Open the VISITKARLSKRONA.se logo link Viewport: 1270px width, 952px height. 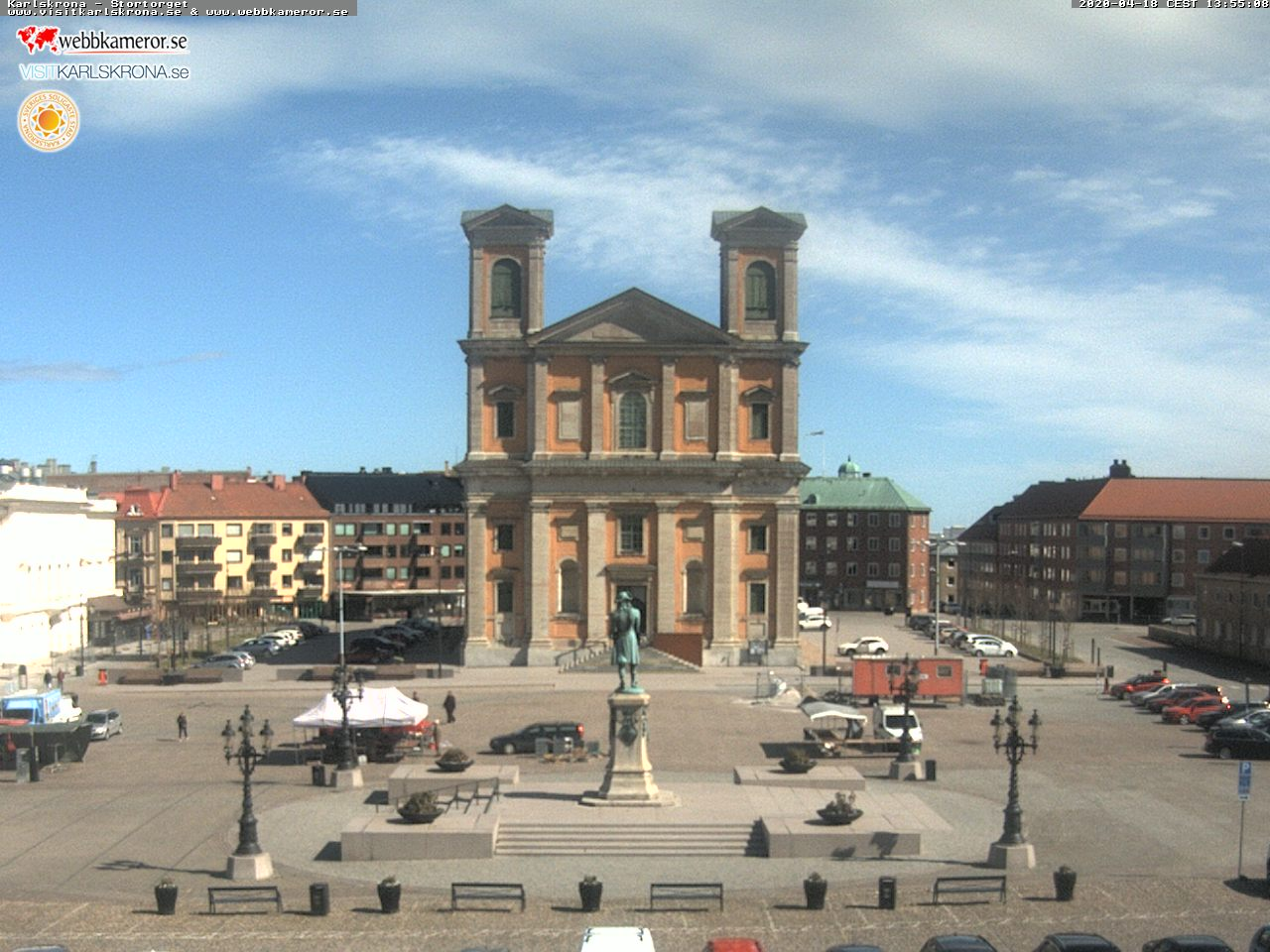click(104, 72)
